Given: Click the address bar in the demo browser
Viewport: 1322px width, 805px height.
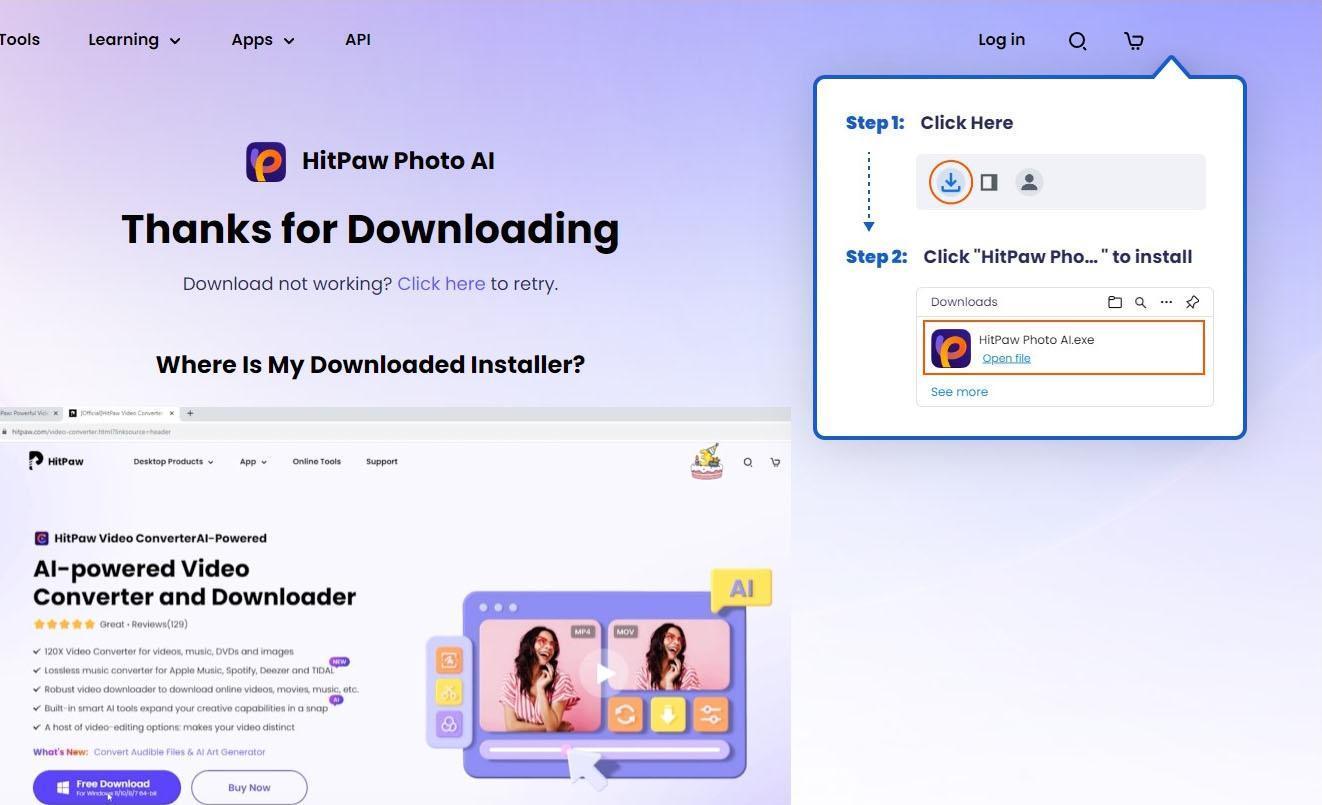Looking at the screenshot, I should (395, 432).
